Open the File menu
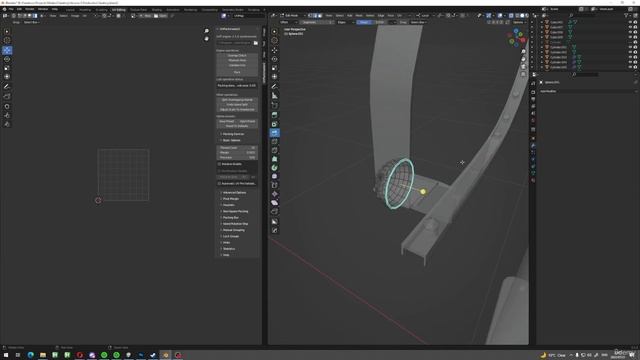Screen dimensions: 640x360 (x=11, y=9)
